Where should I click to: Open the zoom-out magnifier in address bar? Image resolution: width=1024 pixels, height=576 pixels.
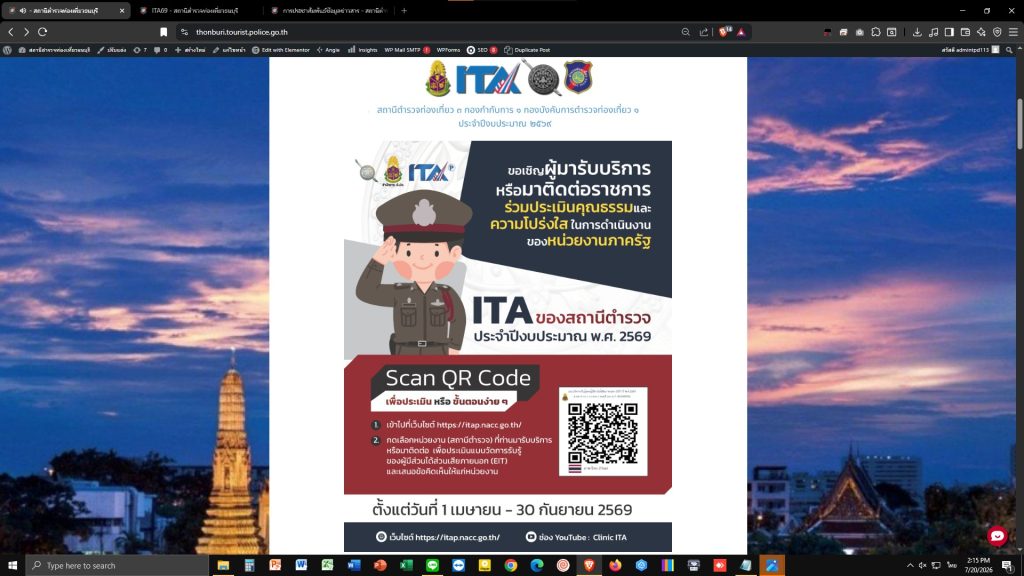pyautogui.click(x=686, y=32)
